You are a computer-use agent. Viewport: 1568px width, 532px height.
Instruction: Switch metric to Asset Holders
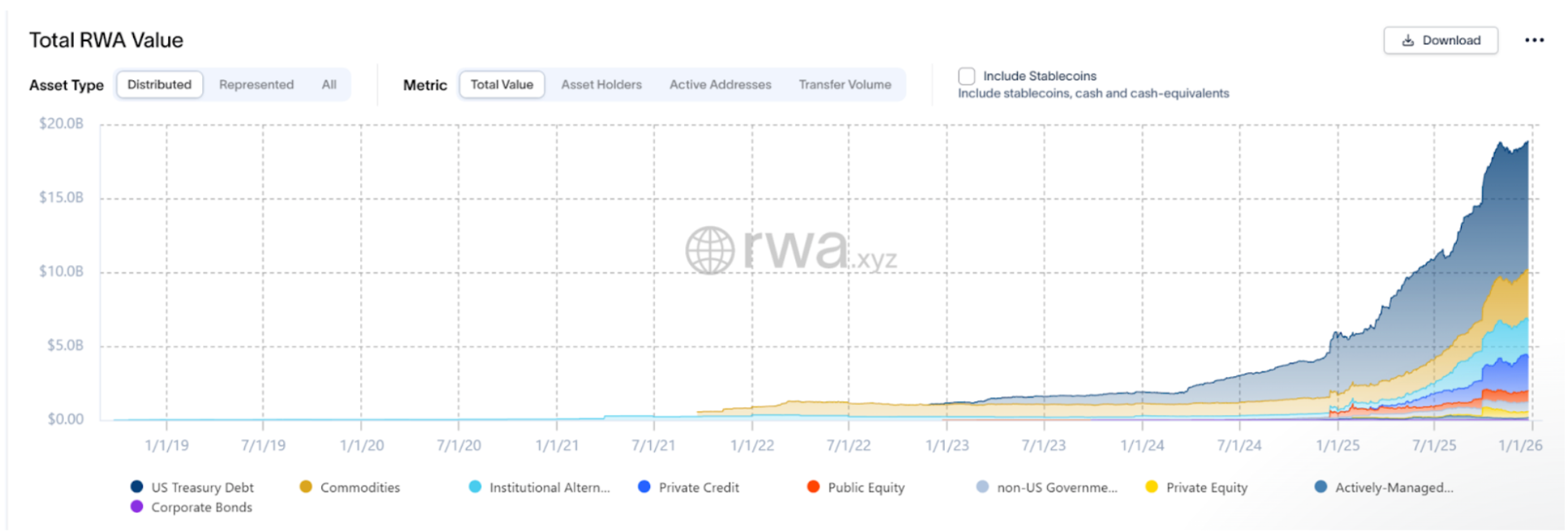coord(601,84)
